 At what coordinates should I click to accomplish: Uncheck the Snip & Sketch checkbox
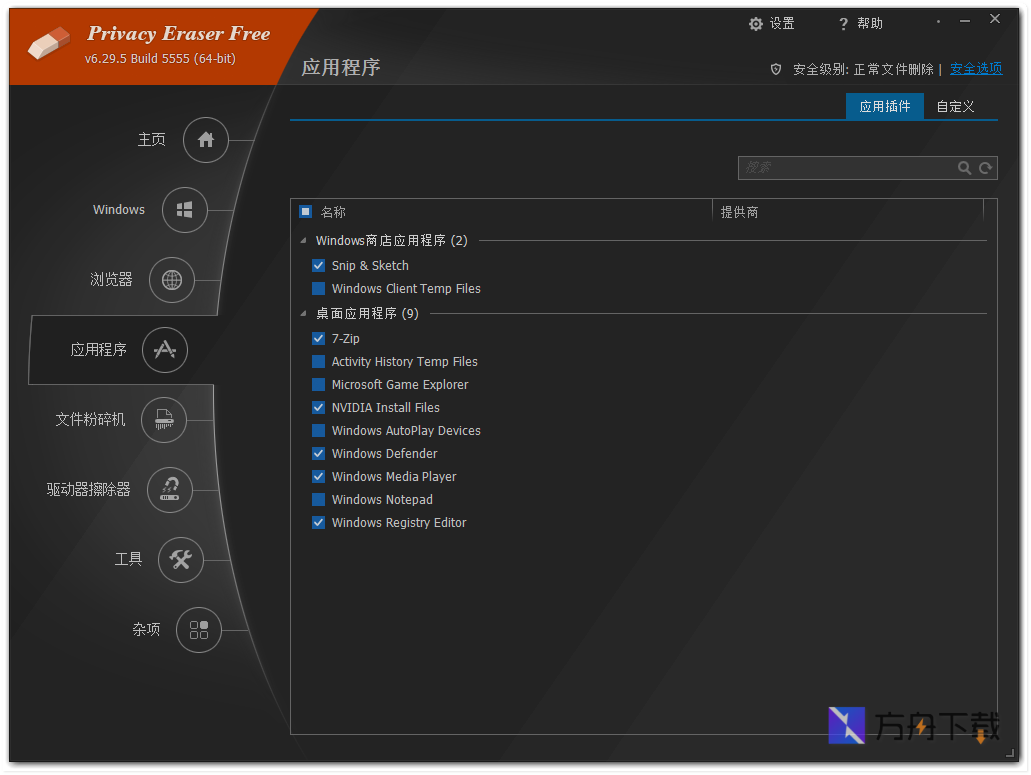click(318, 266)
